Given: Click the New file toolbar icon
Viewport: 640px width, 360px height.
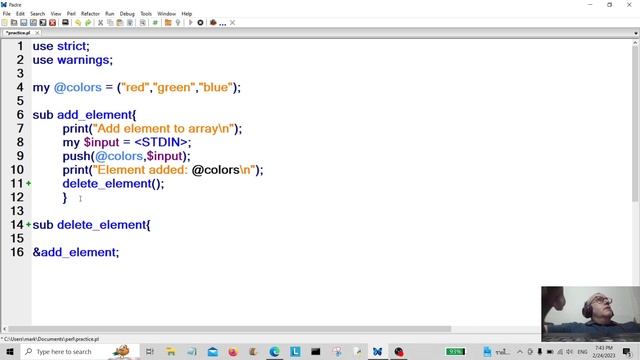Looking at the screenshot, I should coord(5,23).
